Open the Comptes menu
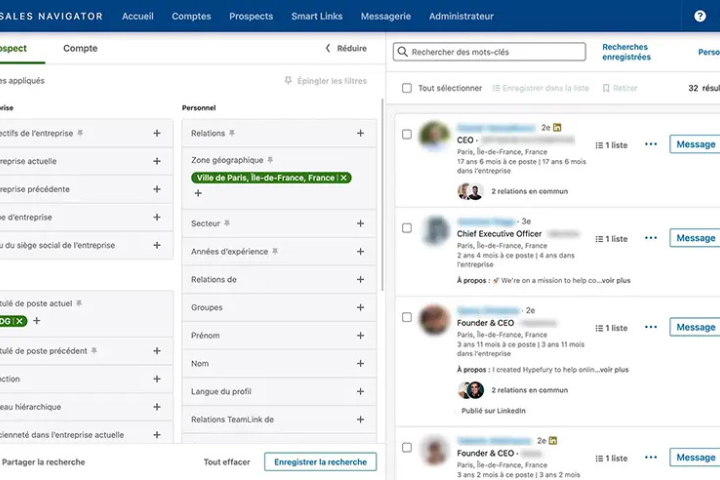The height and width of the screenshot is (480, 720). [191, 16]
